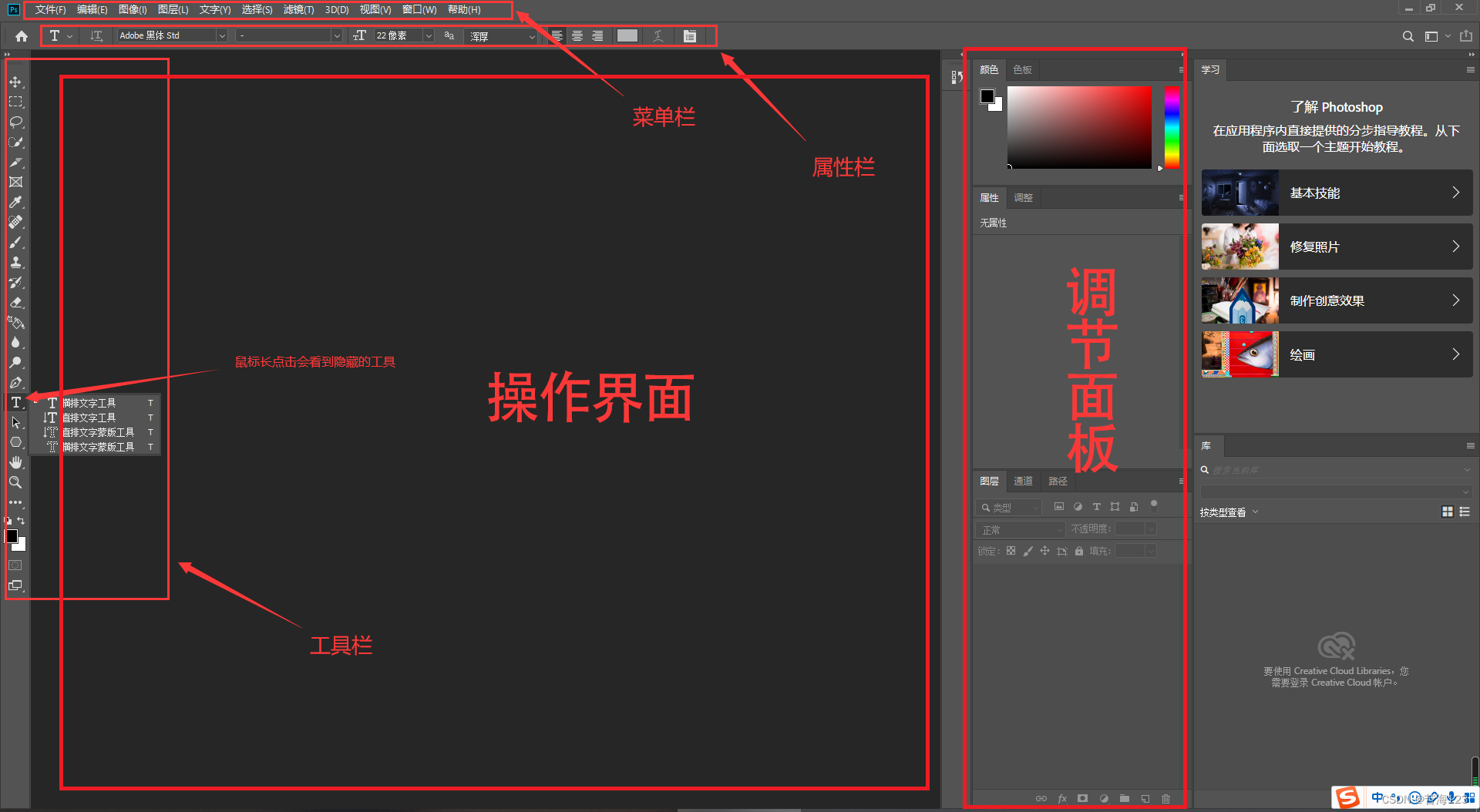Open the library selection dropdown

coord(1336,491)
